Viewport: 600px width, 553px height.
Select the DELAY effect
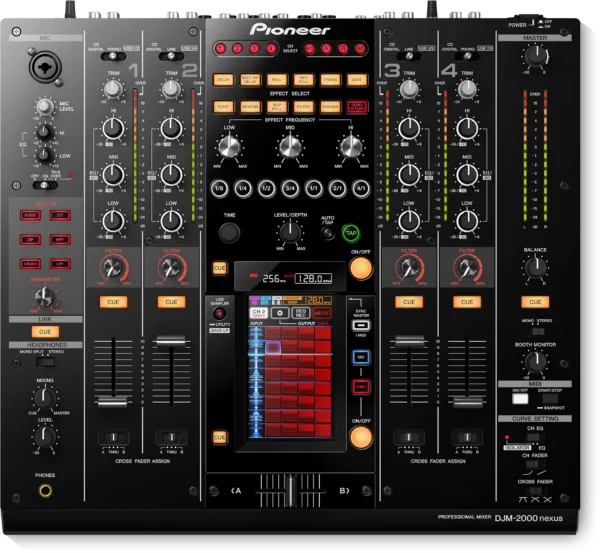tap(223, 80)
